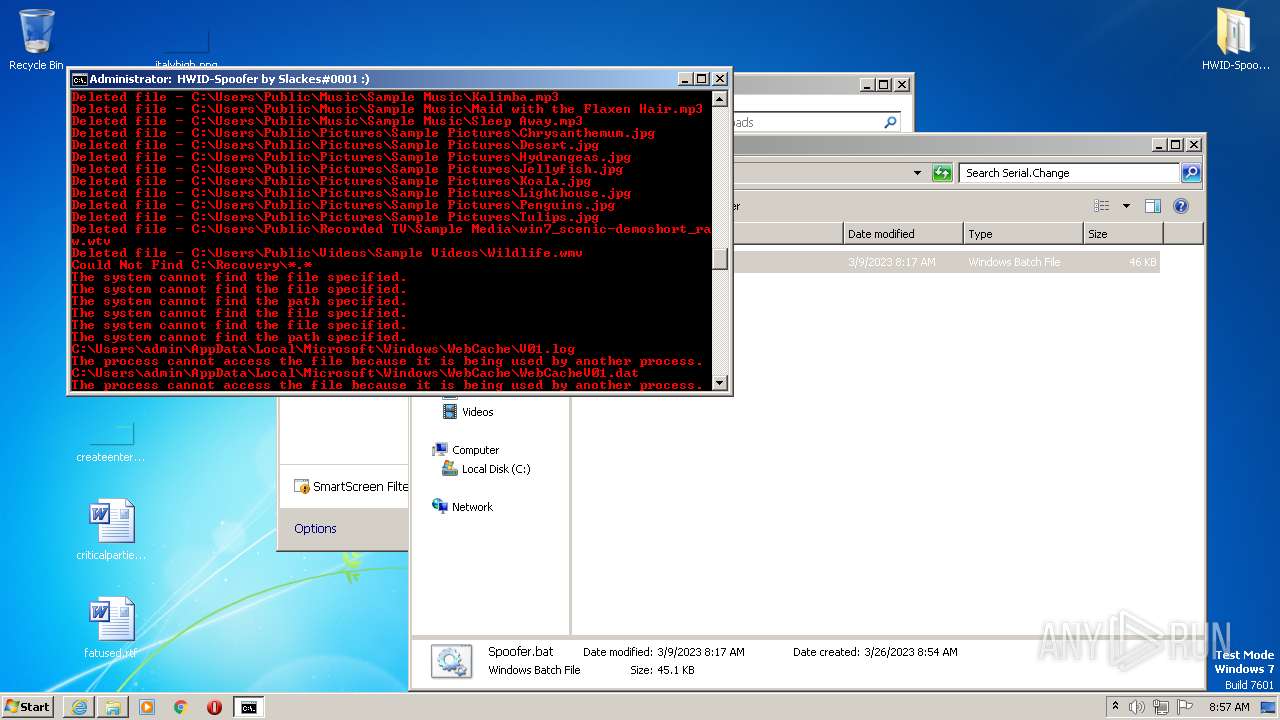Open the Recycle Bin desktop icon
1280x720 pixels.
36,40
